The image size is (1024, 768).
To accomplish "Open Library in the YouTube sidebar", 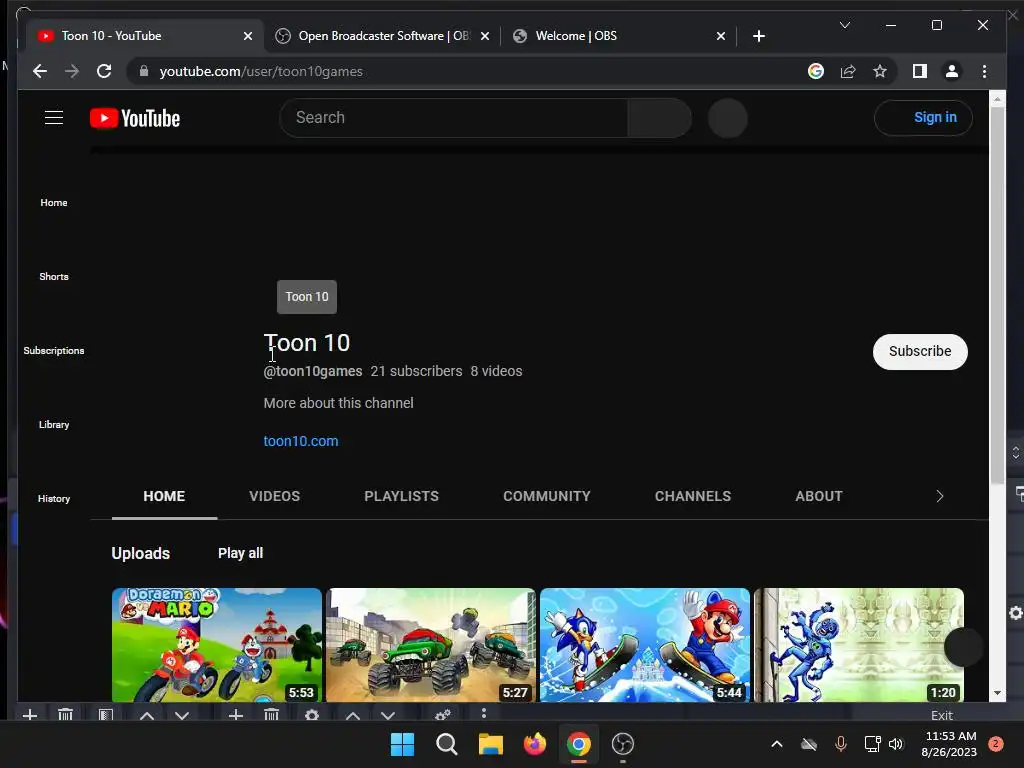I will tap(54, 424).
